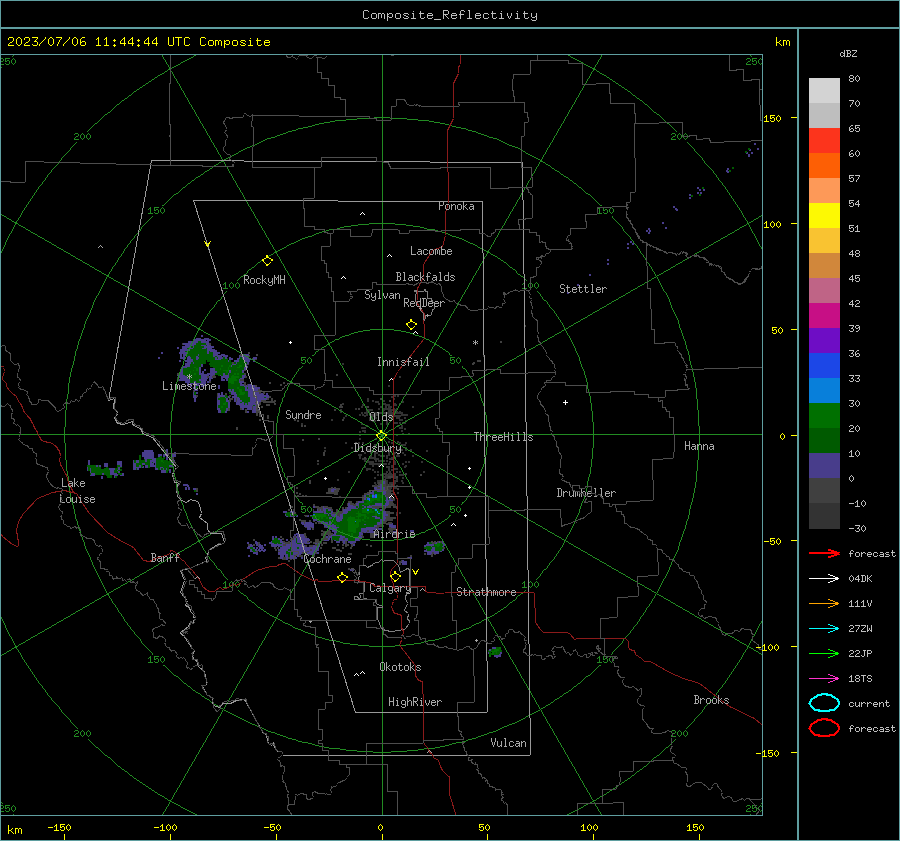The width and height of the screenshot is (900, 841).
Task: Click the Vulcan city label
Action: click(x=509, y=743)
